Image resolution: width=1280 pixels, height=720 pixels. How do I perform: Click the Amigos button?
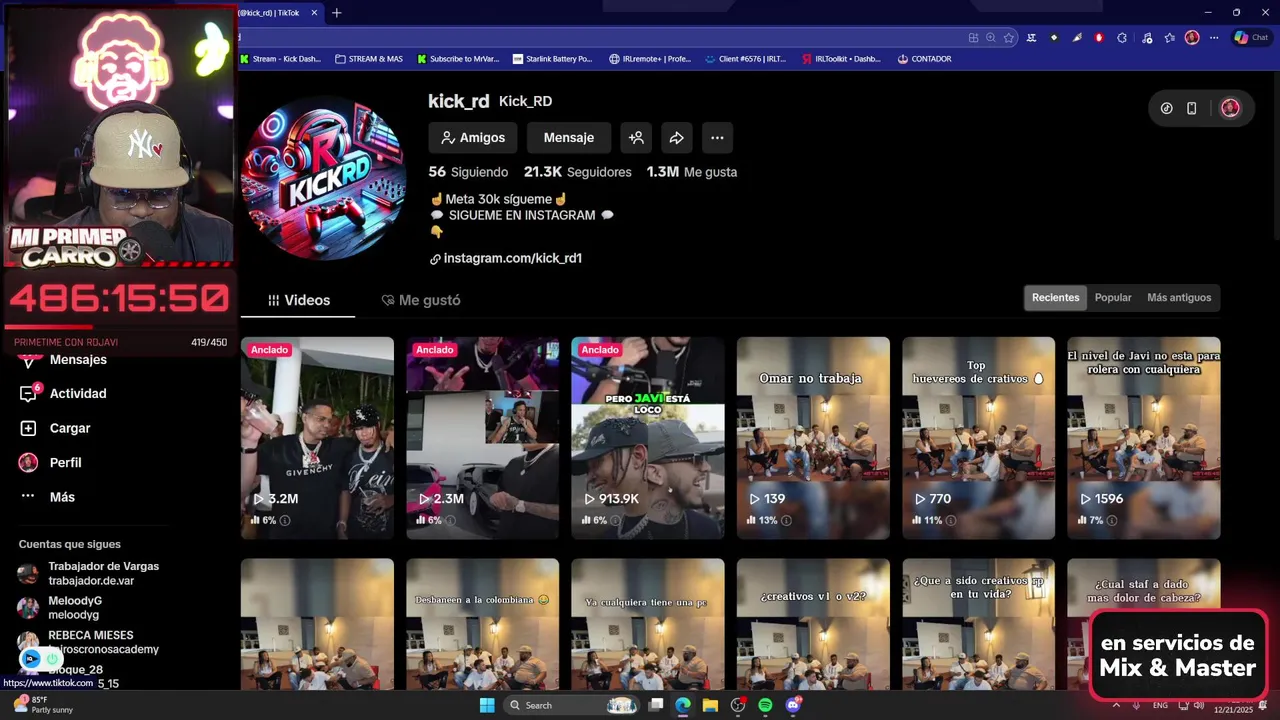[x=474, y=138]
